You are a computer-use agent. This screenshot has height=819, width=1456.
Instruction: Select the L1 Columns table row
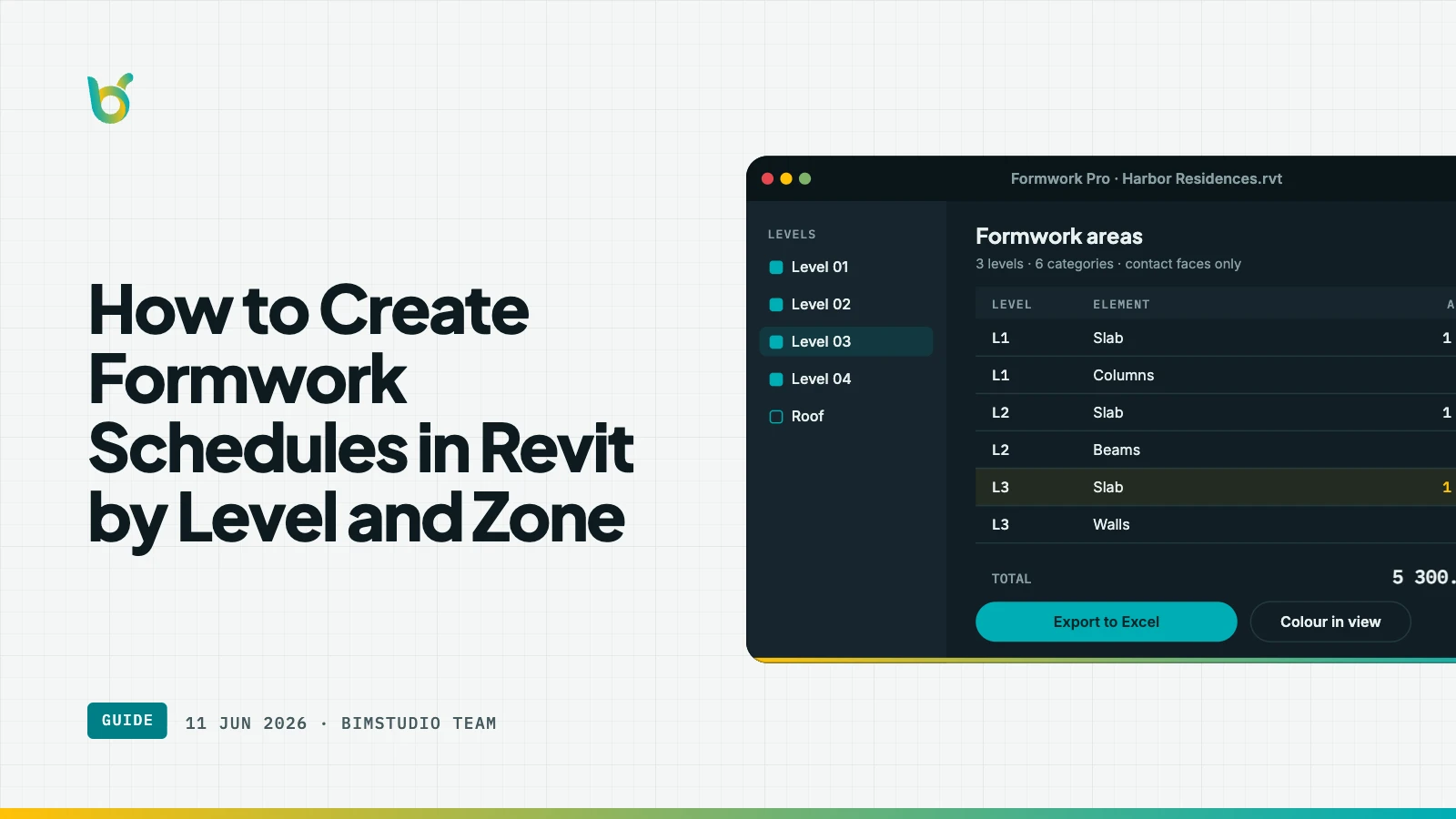(x=1216, y=375)
